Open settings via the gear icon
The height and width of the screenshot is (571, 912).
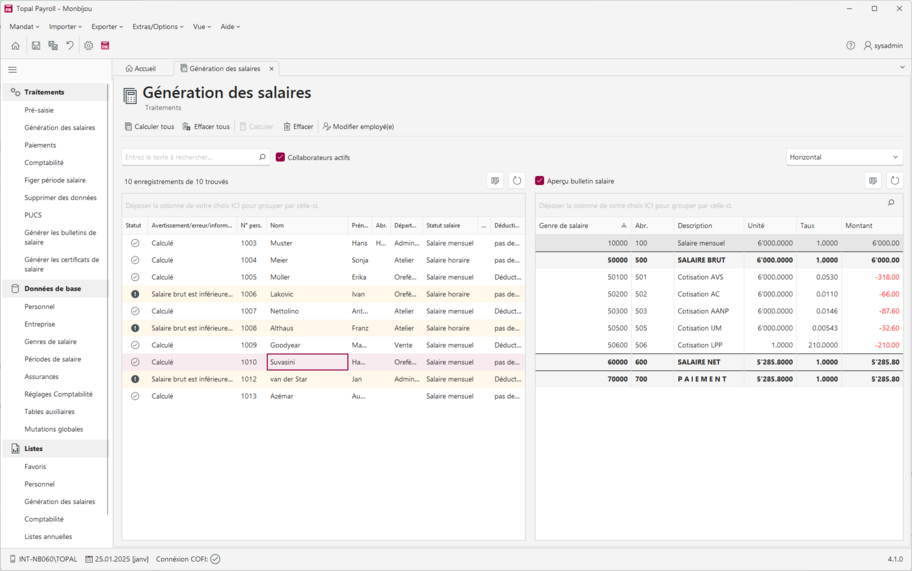coord(88,46)
